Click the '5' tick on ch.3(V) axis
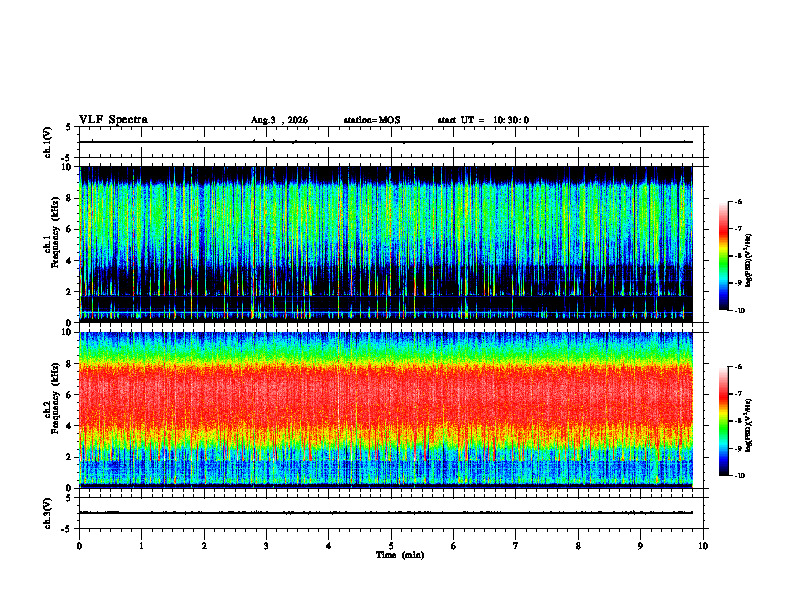Screen dimensions: 792x612 coord(68,498)
